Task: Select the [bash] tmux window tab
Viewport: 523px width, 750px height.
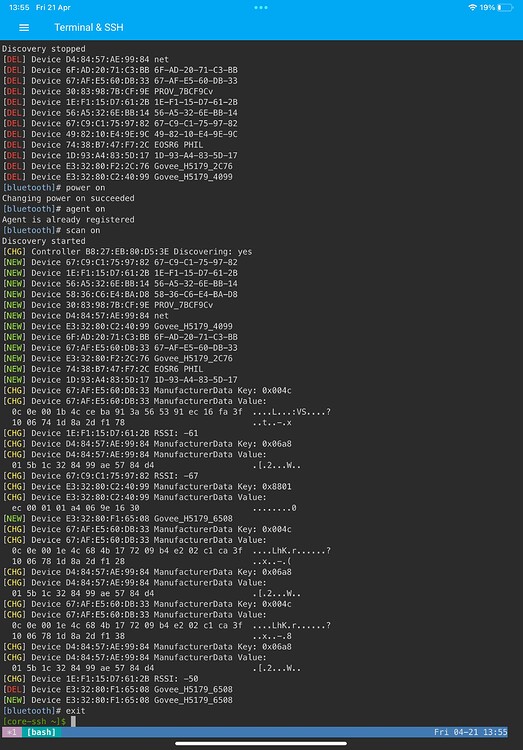Action: [41, 732]
